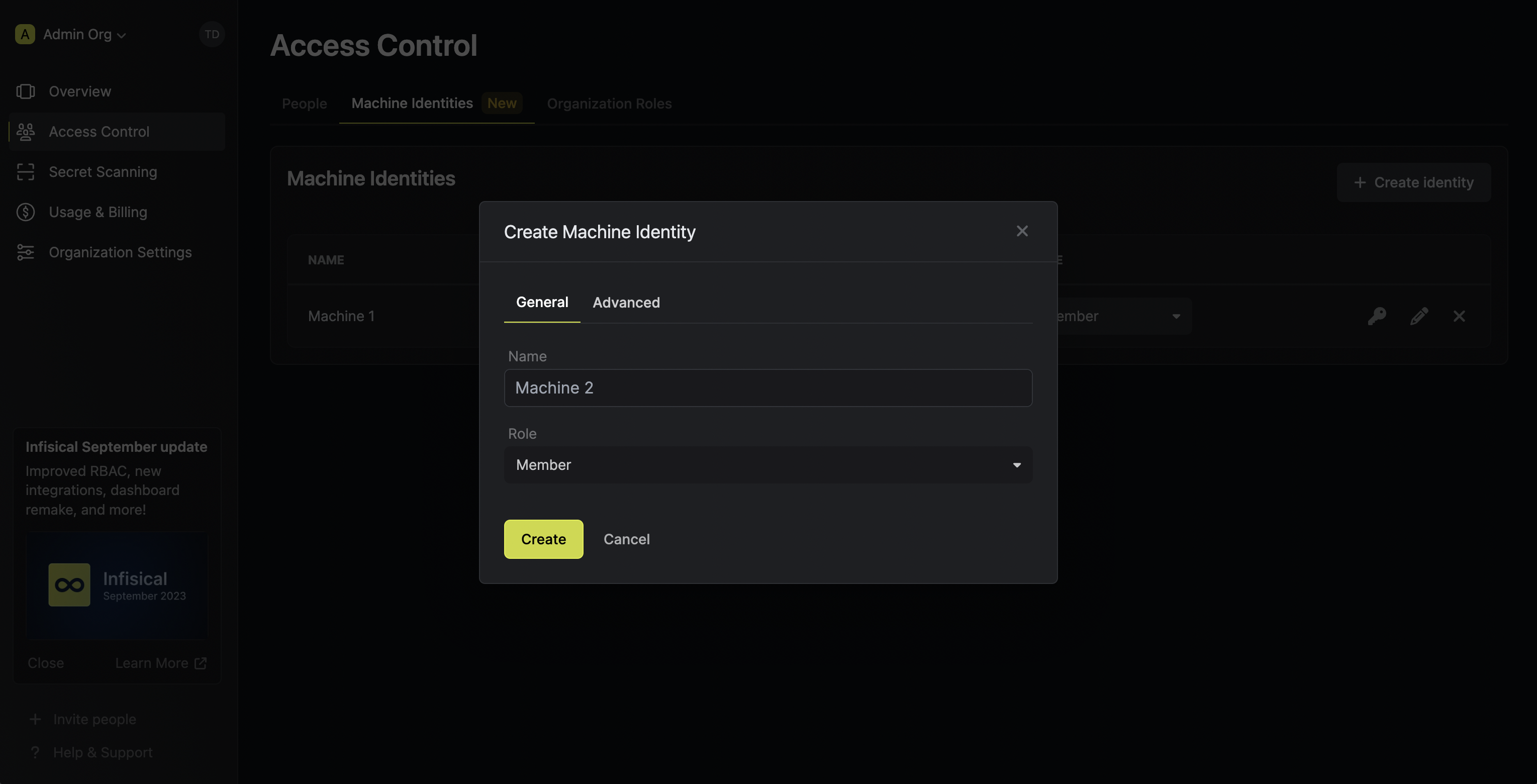Click the Overview sidebar icon

[x=26, y=91]
